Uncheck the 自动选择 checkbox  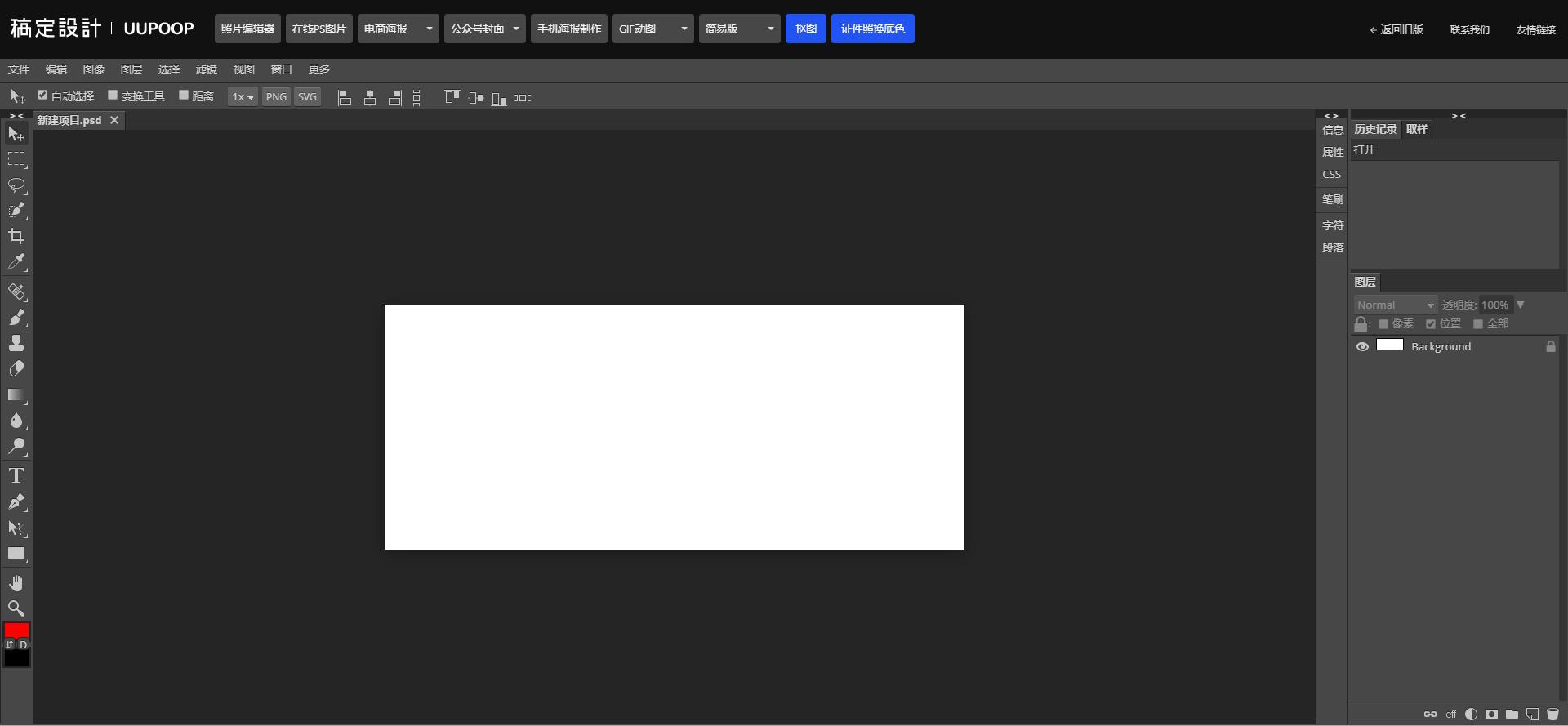(42, 96)
